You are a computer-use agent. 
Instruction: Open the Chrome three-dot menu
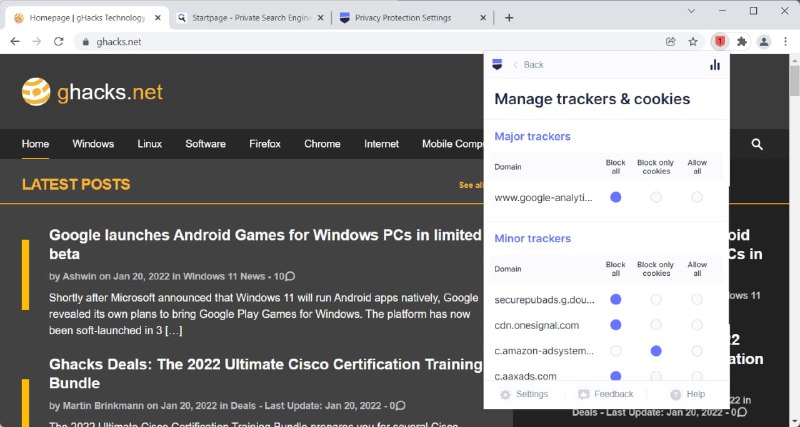786,42
